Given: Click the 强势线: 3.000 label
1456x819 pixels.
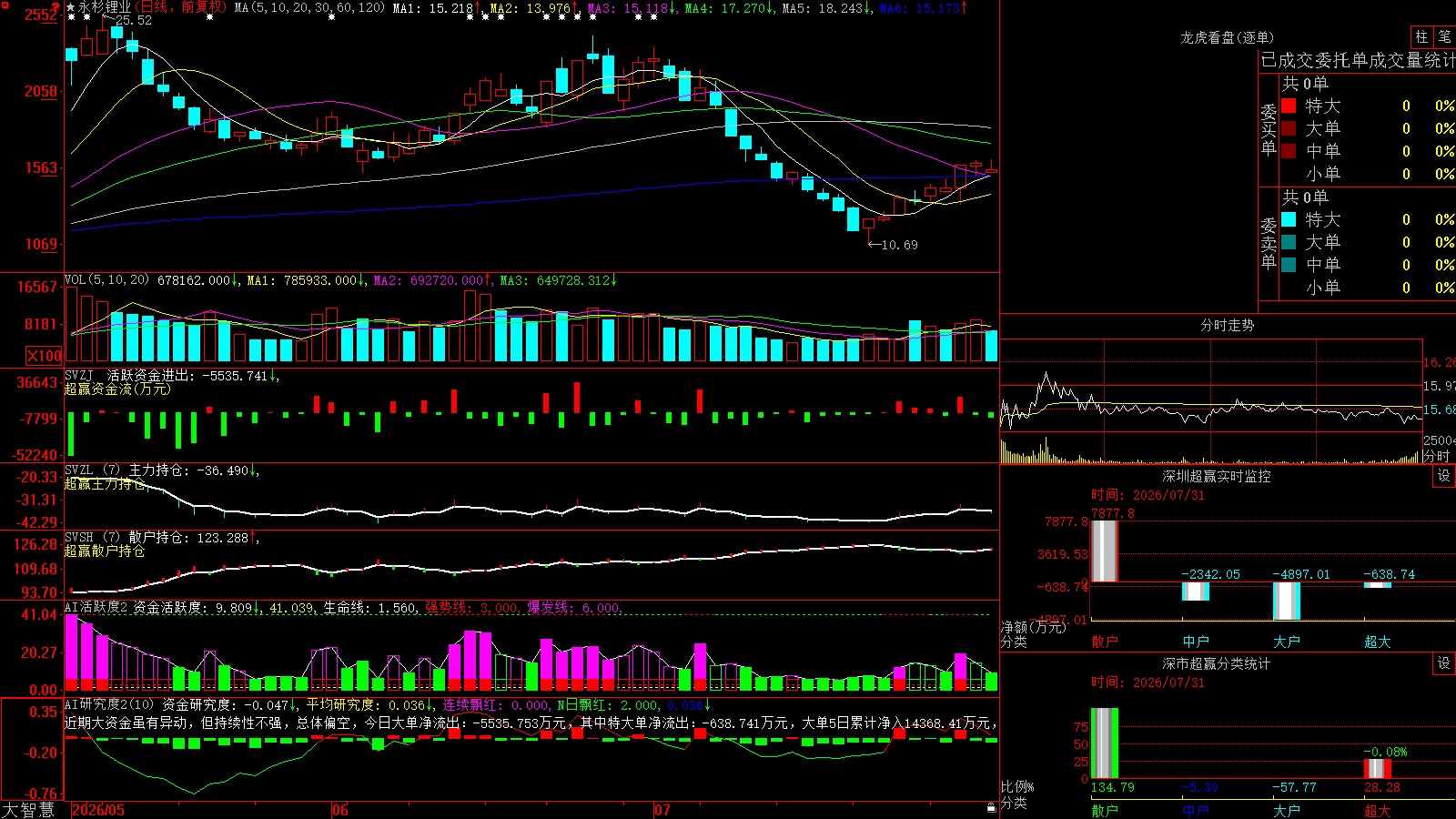Looking at the screenshot, I should (x=471, y=607).
